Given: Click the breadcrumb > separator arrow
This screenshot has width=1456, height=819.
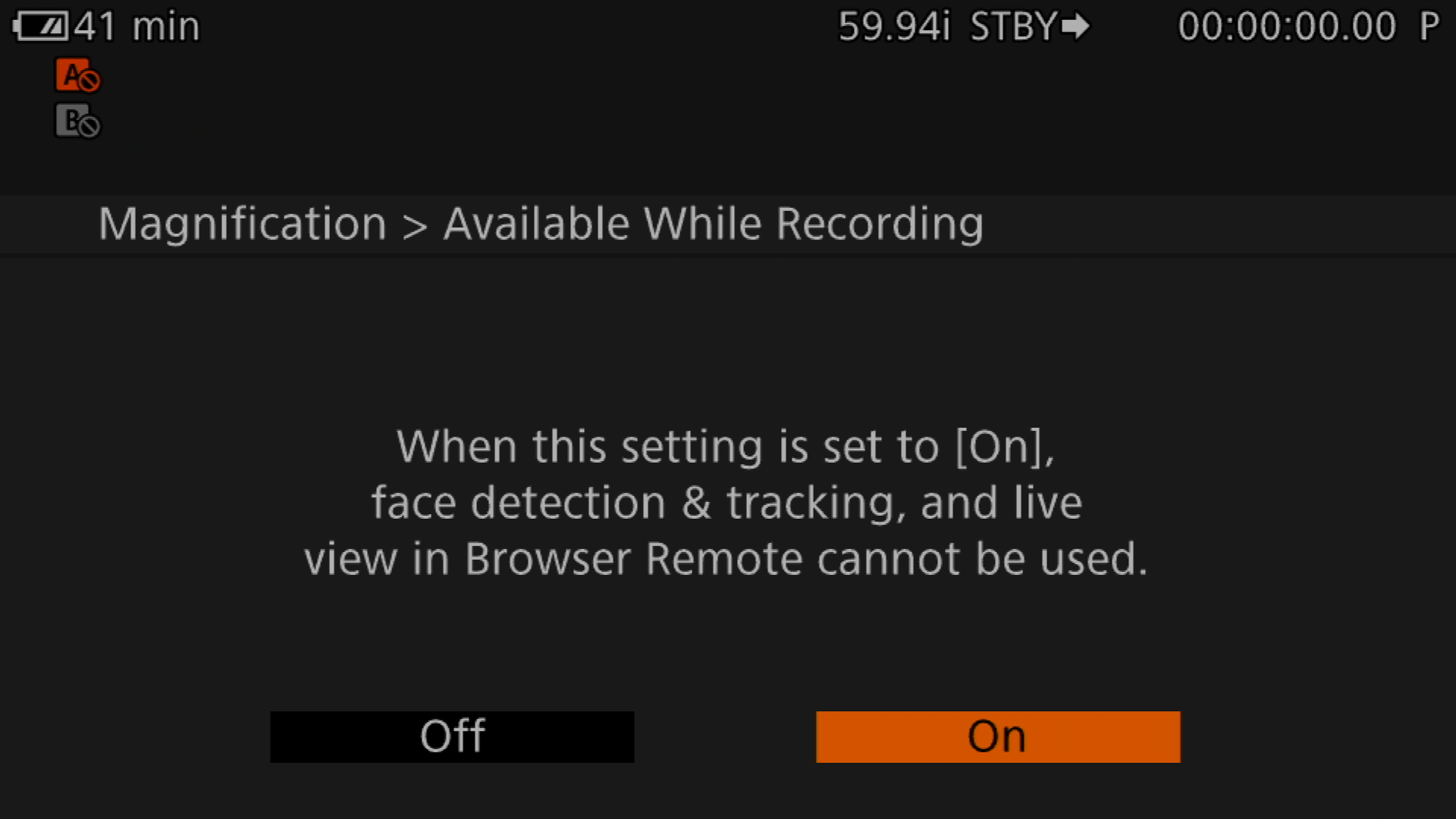Looking at the screenshot, I should pyautogui.click(x=415, y=225).
